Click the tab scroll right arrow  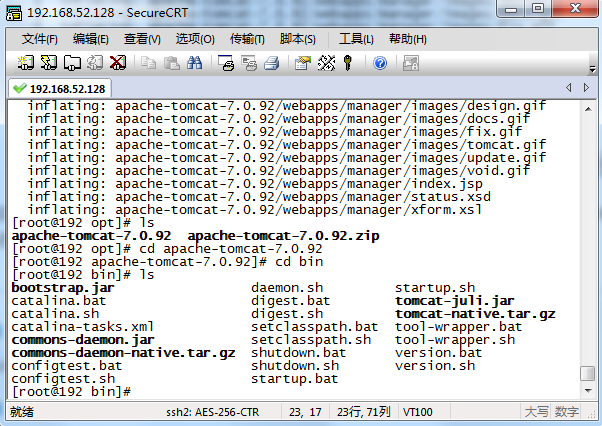[x=586, y=88]
